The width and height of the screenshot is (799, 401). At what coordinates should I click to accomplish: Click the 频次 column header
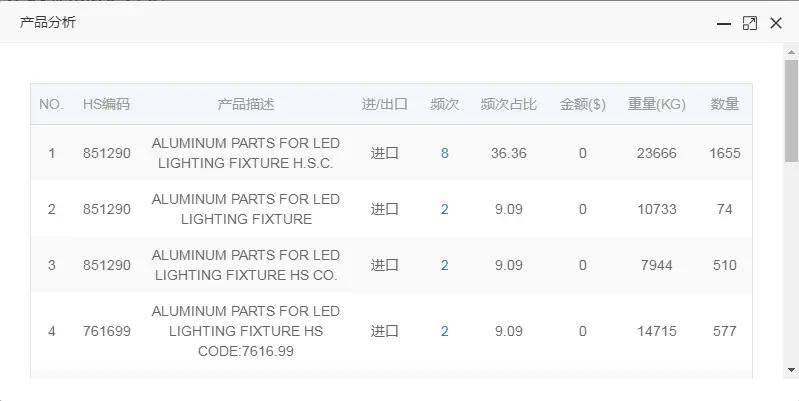point(444,104)
